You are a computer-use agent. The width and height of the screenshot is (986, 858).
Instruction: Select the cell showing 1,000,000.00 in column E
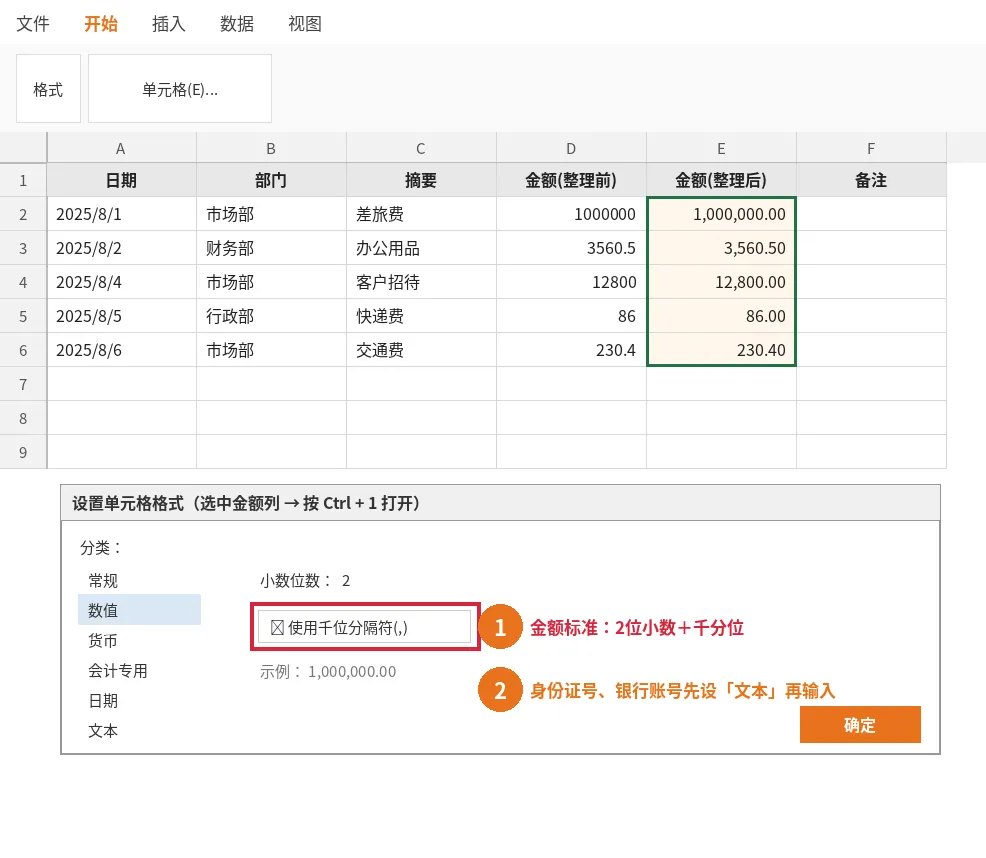[721, 214]
